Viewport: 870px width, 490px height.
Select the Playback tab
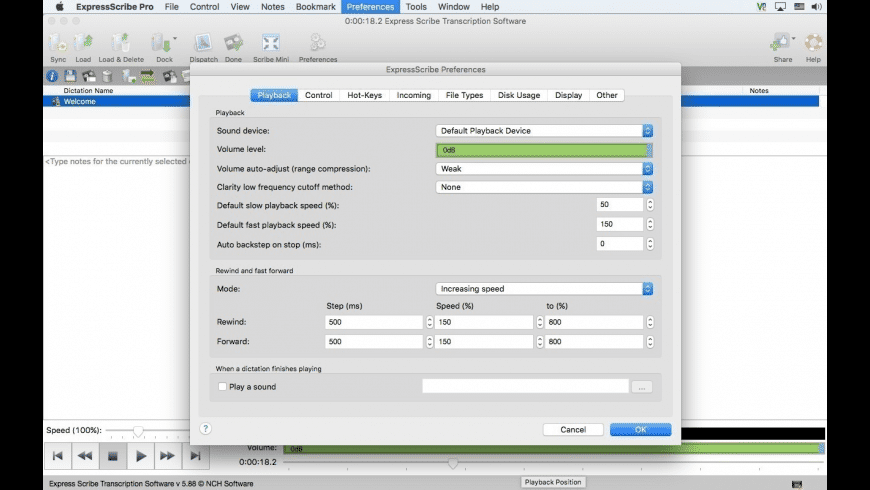tap(274, 95)
